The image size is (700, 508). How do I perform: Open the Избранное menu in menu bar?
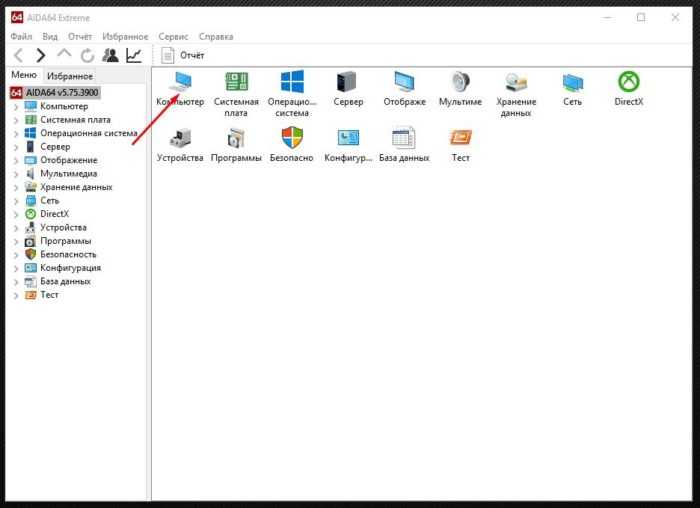[x=125, y=37]
